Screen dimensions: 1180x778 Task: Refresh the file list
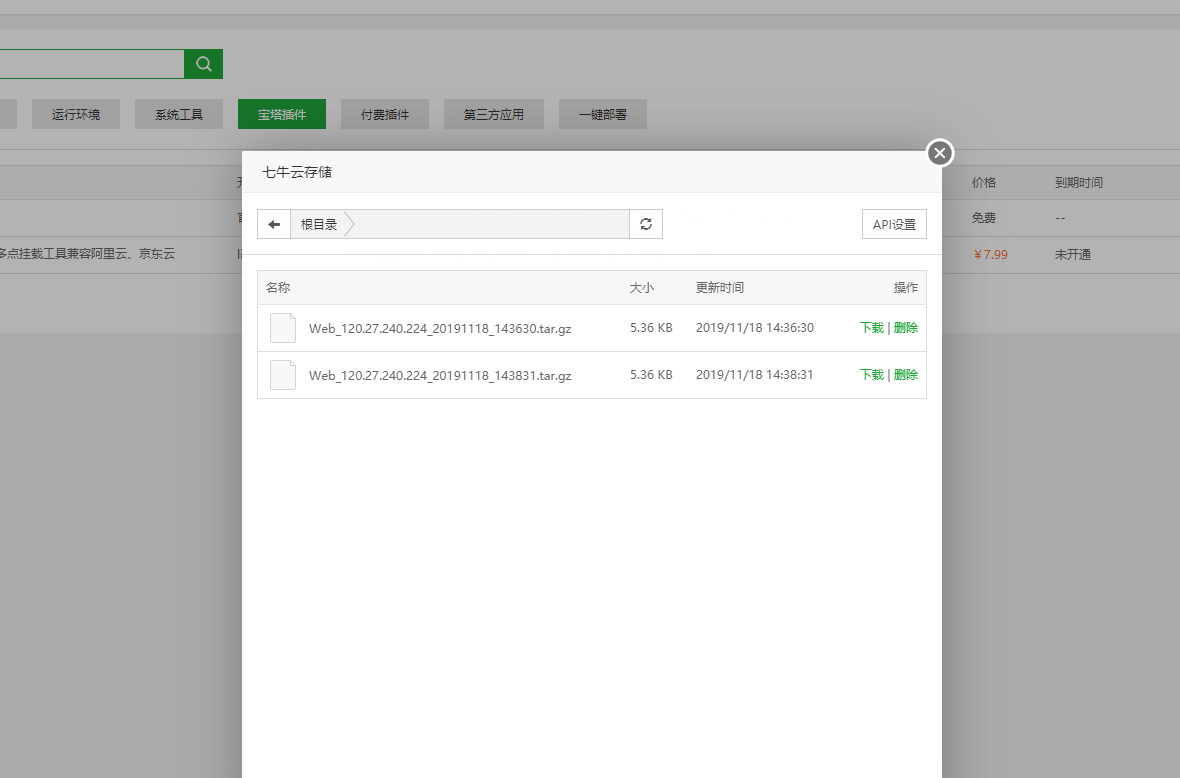coord(646,224)
